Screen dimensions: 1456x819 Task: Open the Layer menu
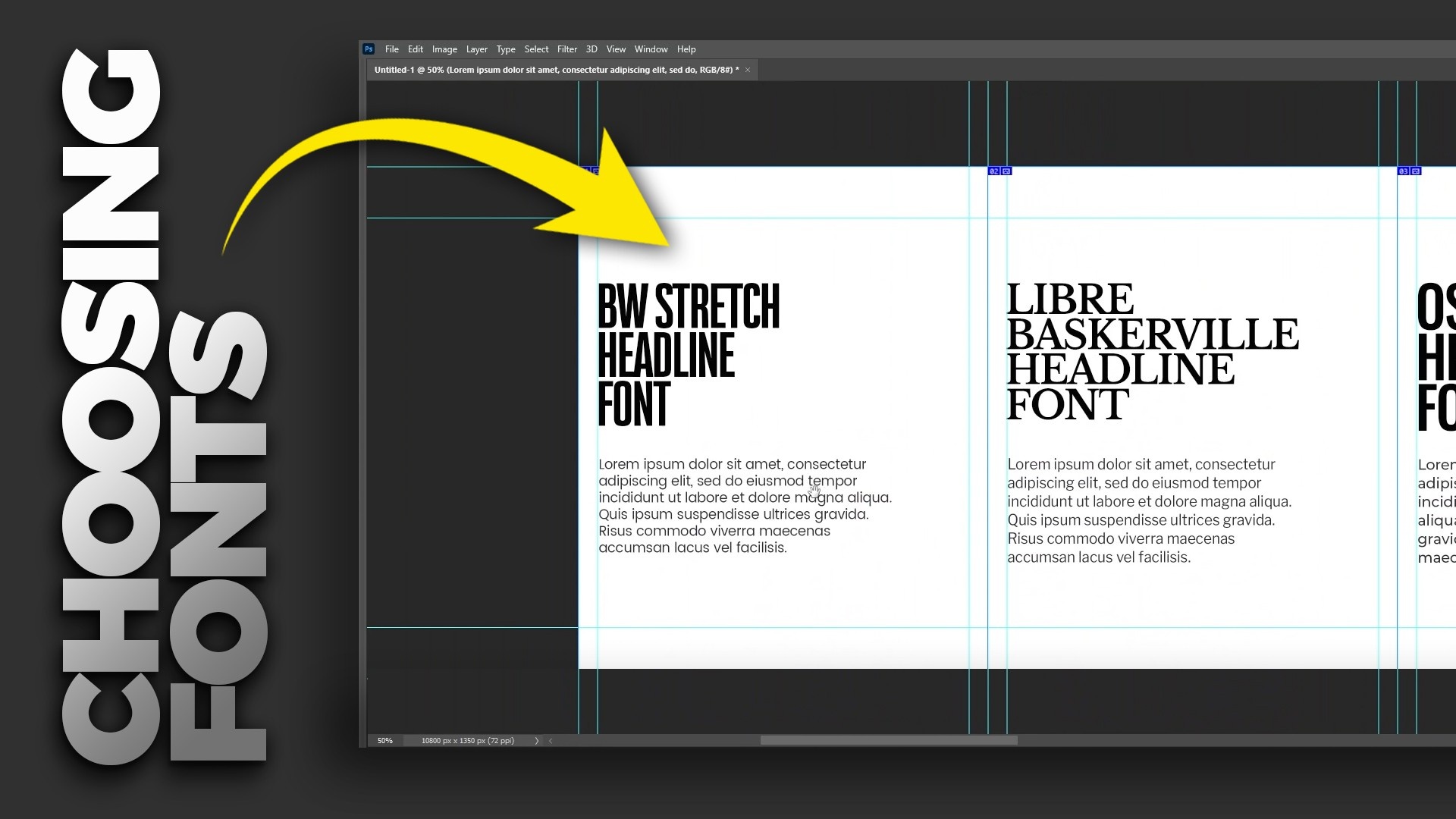(476, 49)
